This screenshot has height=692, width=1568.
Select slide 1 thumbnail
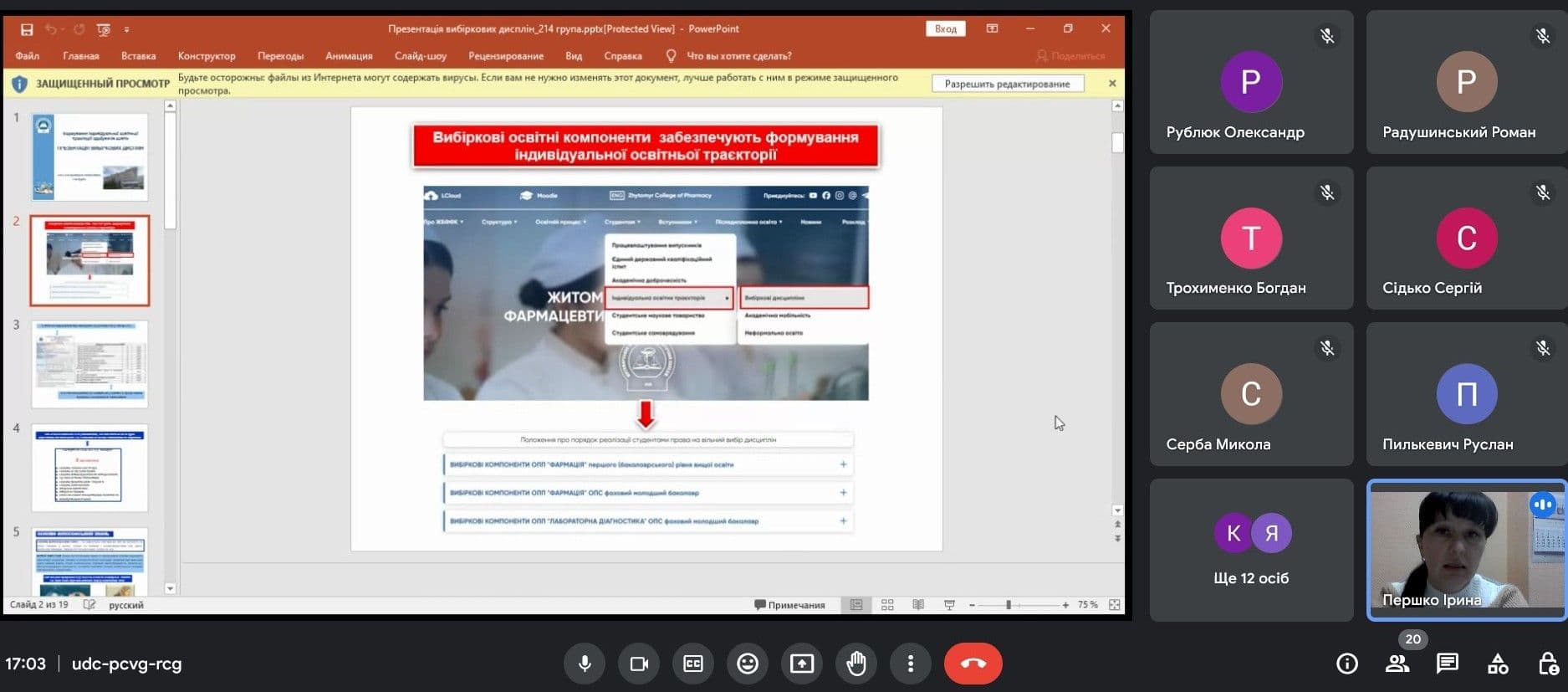click(89, 157)
